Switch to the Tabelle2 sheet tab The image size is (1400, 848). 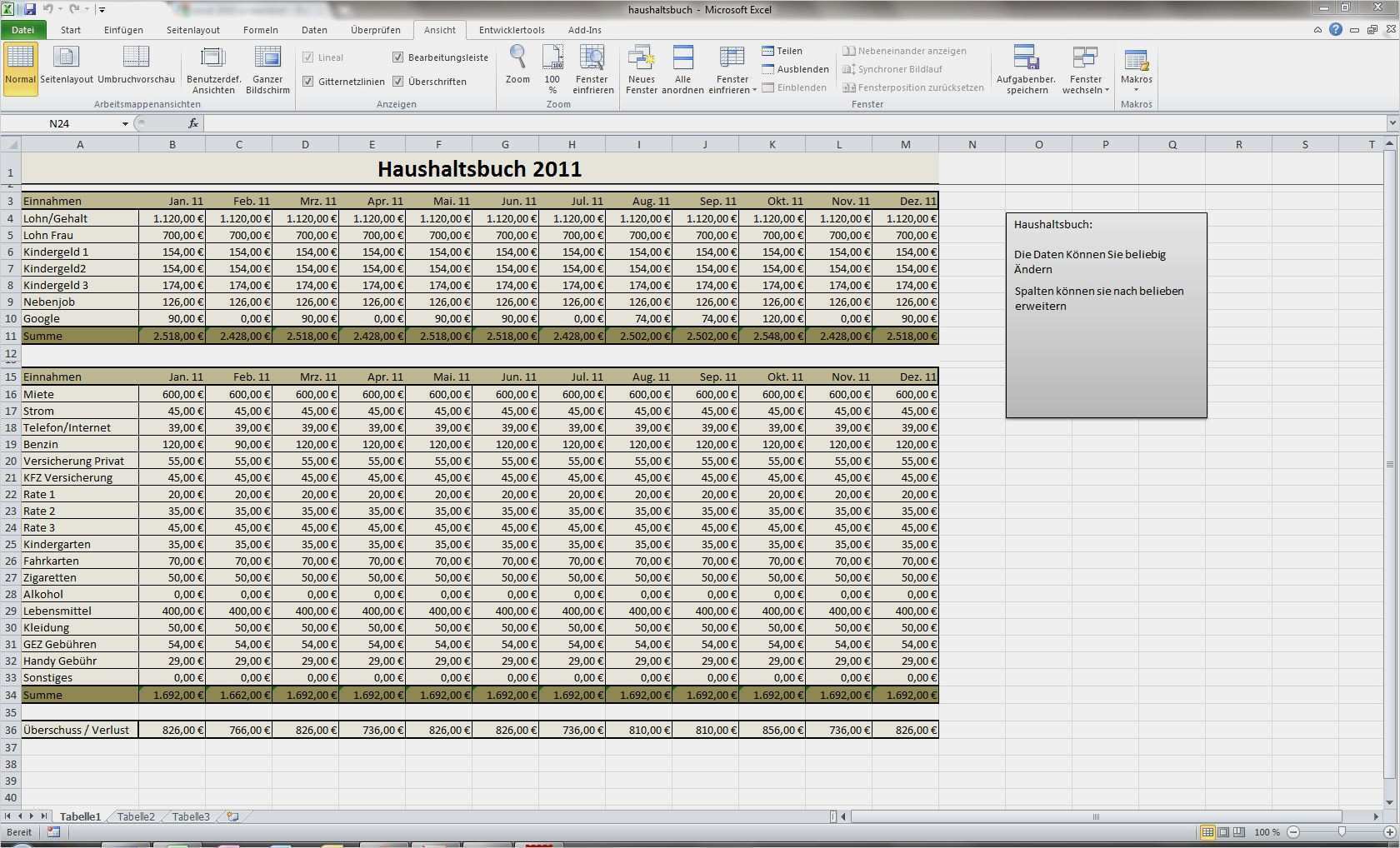click(134, 817)
